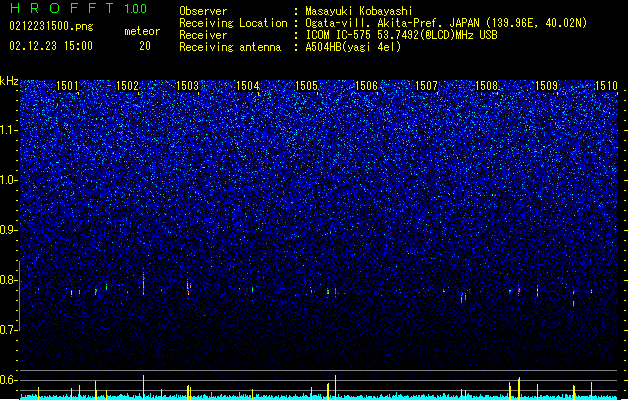
Task: Click the tallest yellow amplitude spike after 1505
Action: click(335, 387)
